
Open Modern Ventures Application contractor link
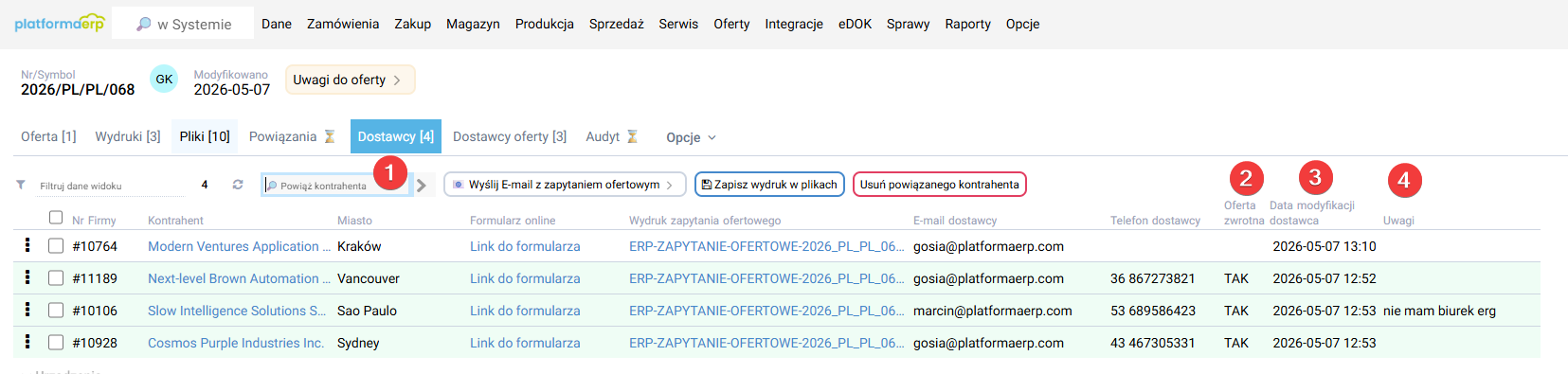(x=239, y=246)
